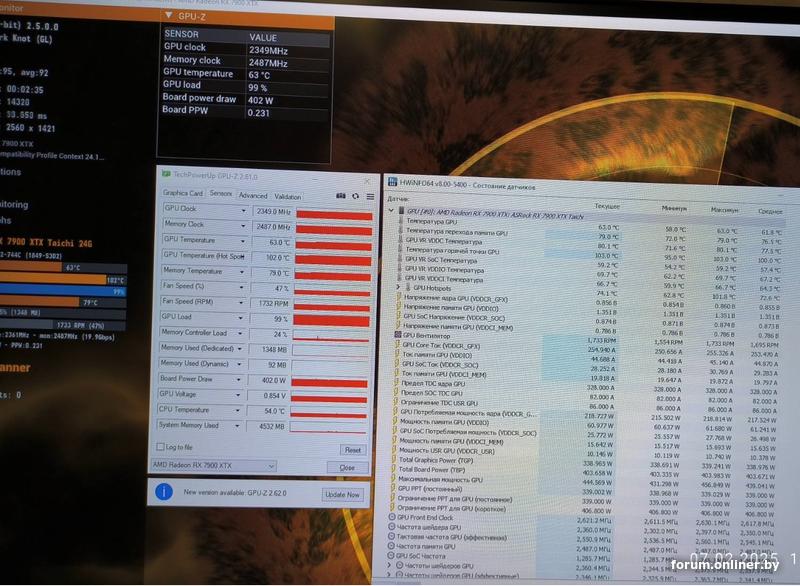This screenshot has height=586, width=800.
Task: Click the 2349.0 MHz GPU Clock value
Action: click(273, 211)
